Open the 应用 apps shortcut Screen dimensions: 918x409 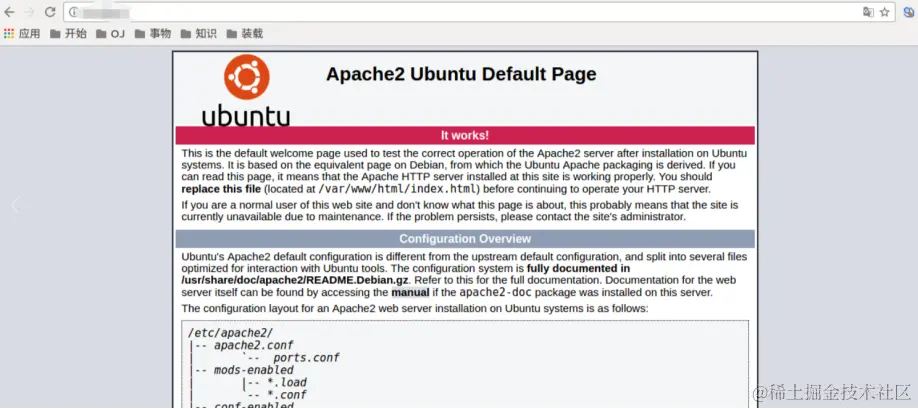coord(22,34)
